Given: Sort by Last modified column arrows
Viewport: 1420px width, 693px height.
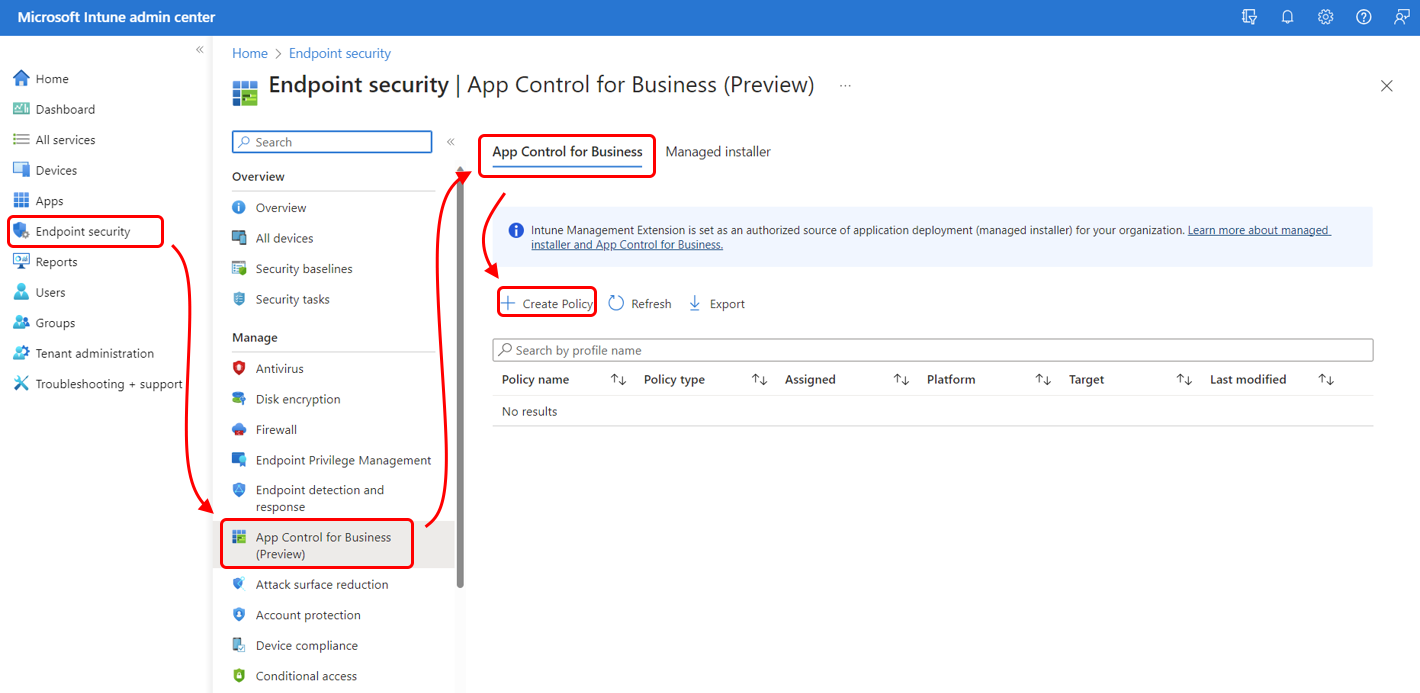Looking at the screenshot, I should tap(1326, 379).
